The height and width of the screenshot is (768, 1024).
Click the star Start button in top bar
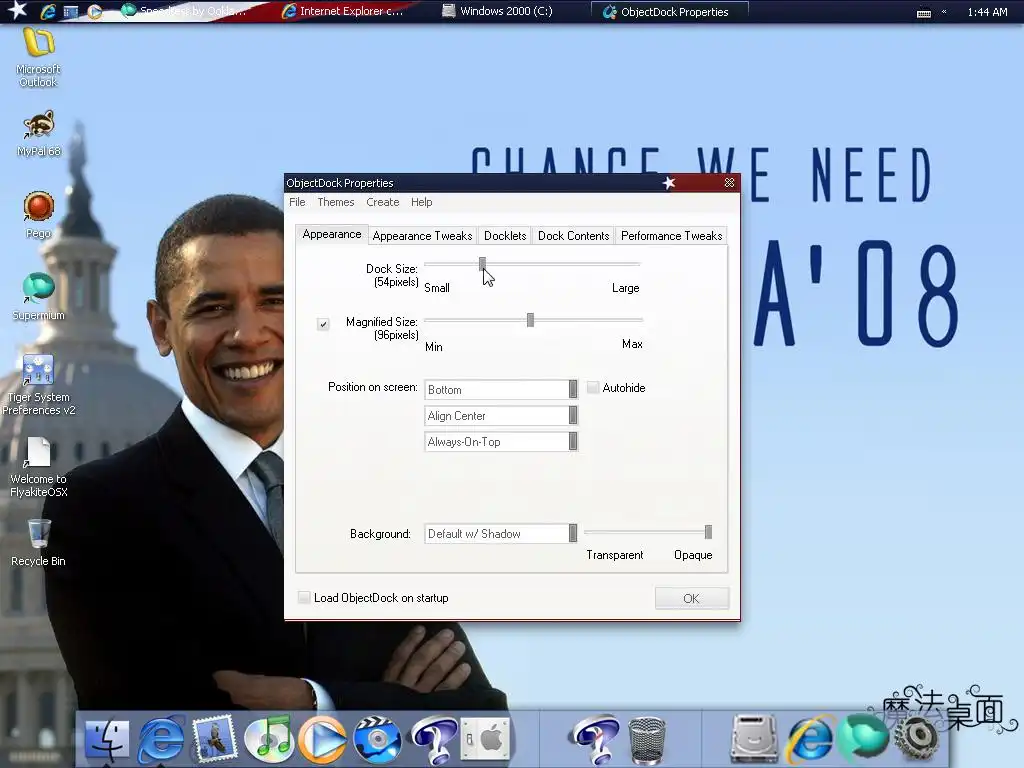[x=17, y=10]
